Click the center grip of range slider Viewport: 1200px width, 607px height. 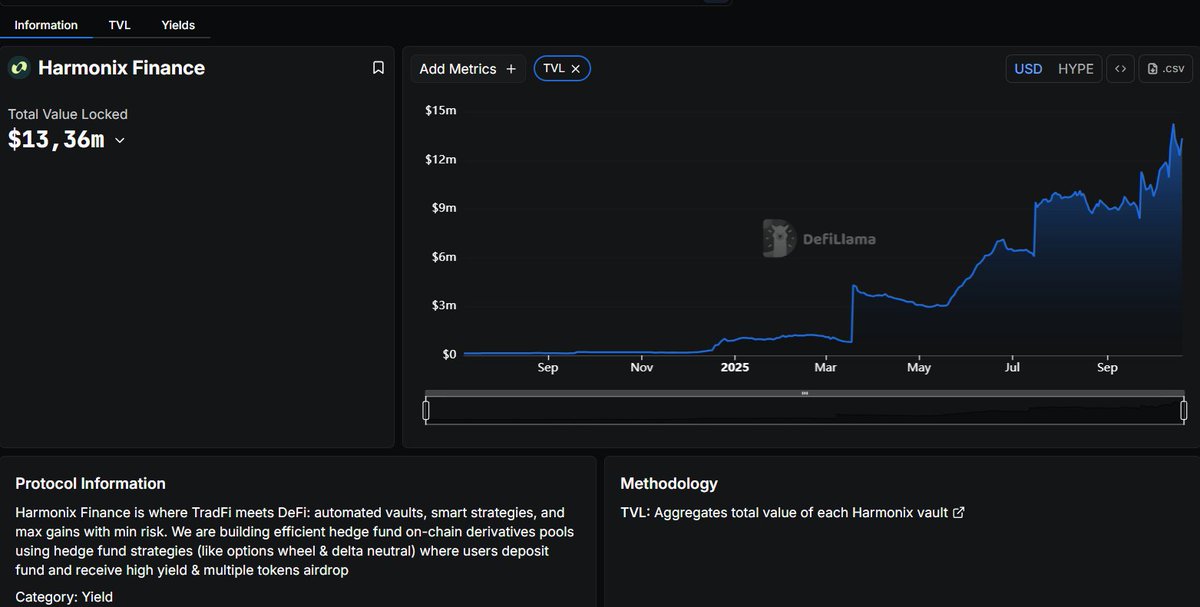click(805, 393)
